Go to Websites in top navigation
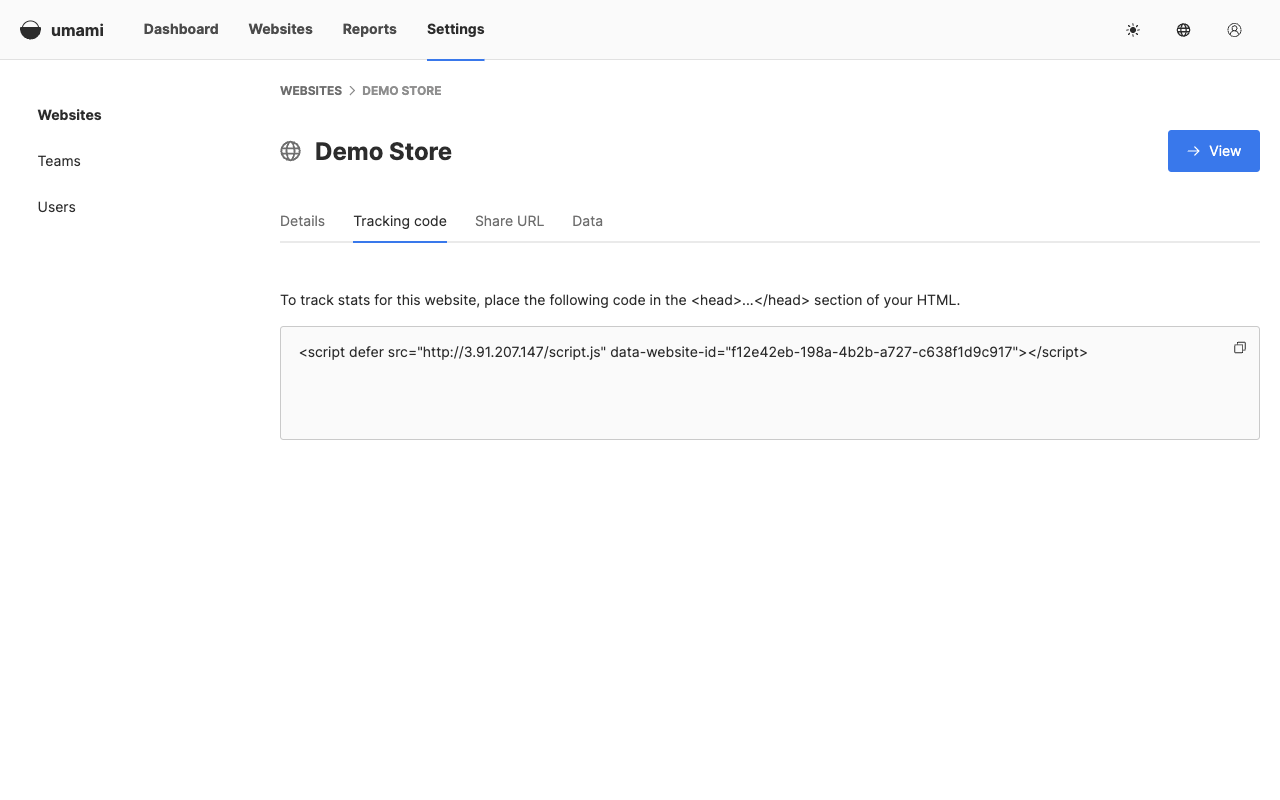The height and width of the screenshot is (800, 1280). pos(281,29)
